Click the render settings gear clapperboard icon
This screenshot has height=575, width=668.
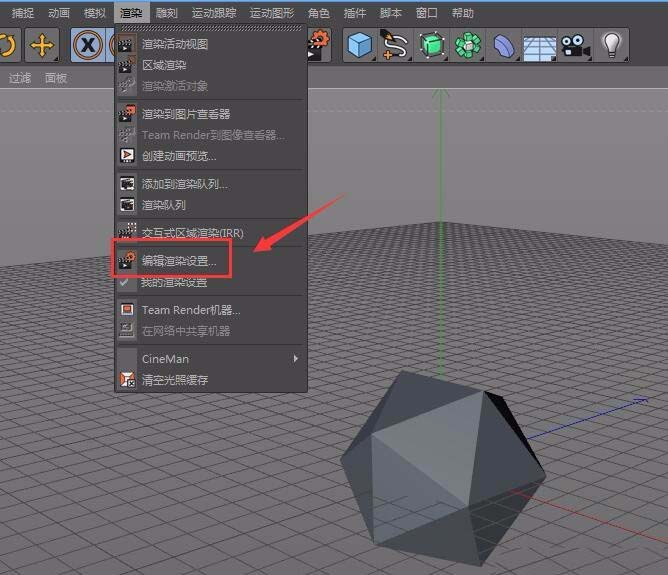pyautogui.click(x=319, y=45)
